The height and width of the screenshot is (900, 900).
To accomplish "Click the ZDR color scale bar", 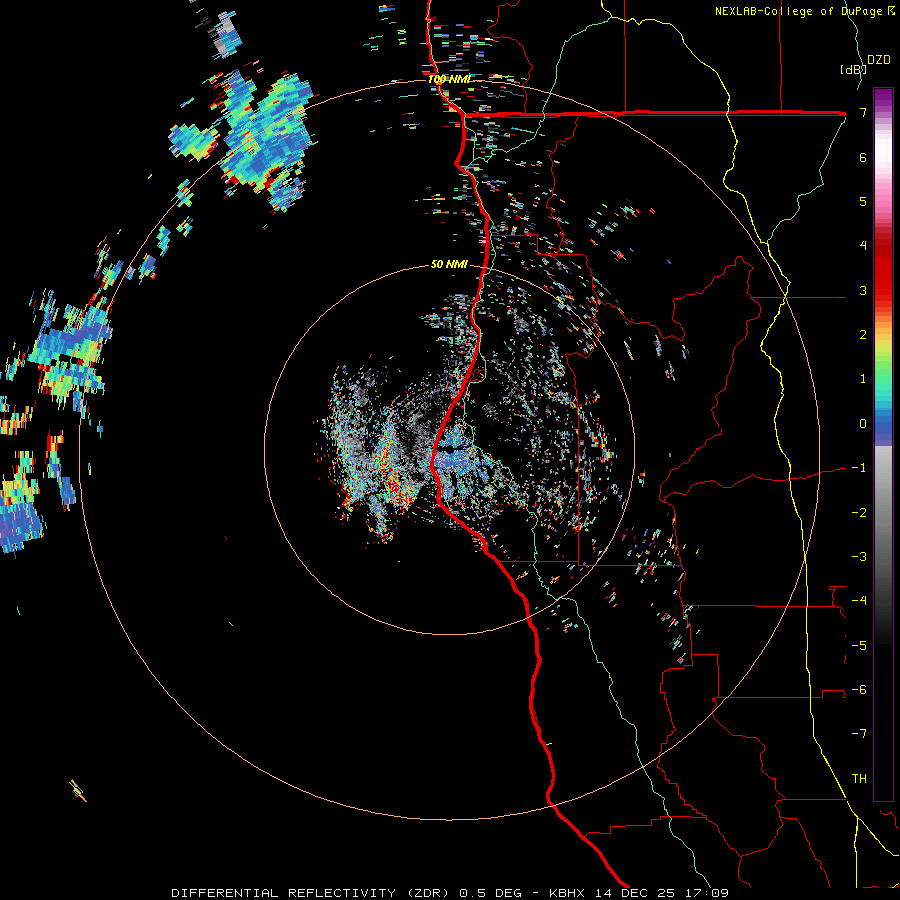I will coord(883,444).
